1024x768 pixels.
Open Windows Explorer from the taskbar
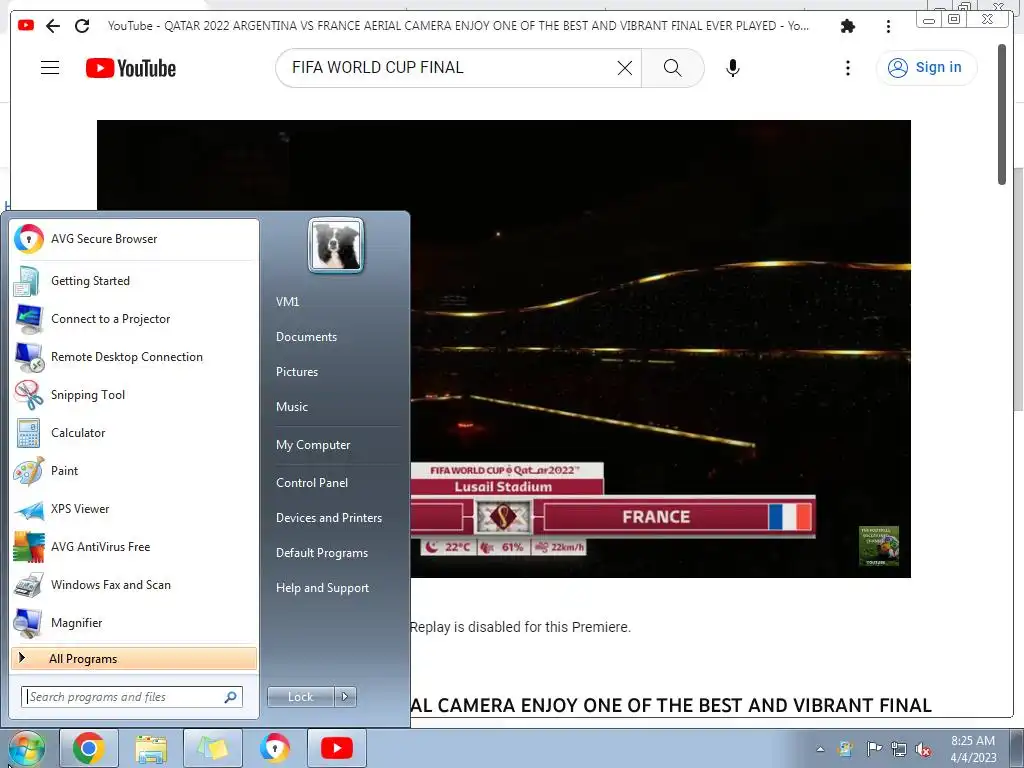pos(151,748)
